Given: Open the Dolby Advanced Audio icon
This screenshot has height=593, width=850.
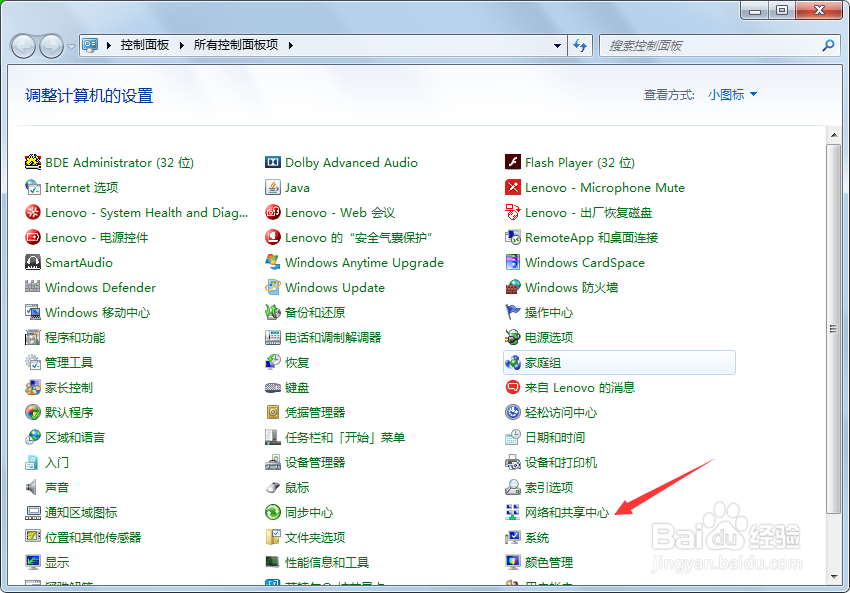Looking at the screenshot, I should (273, 162).
